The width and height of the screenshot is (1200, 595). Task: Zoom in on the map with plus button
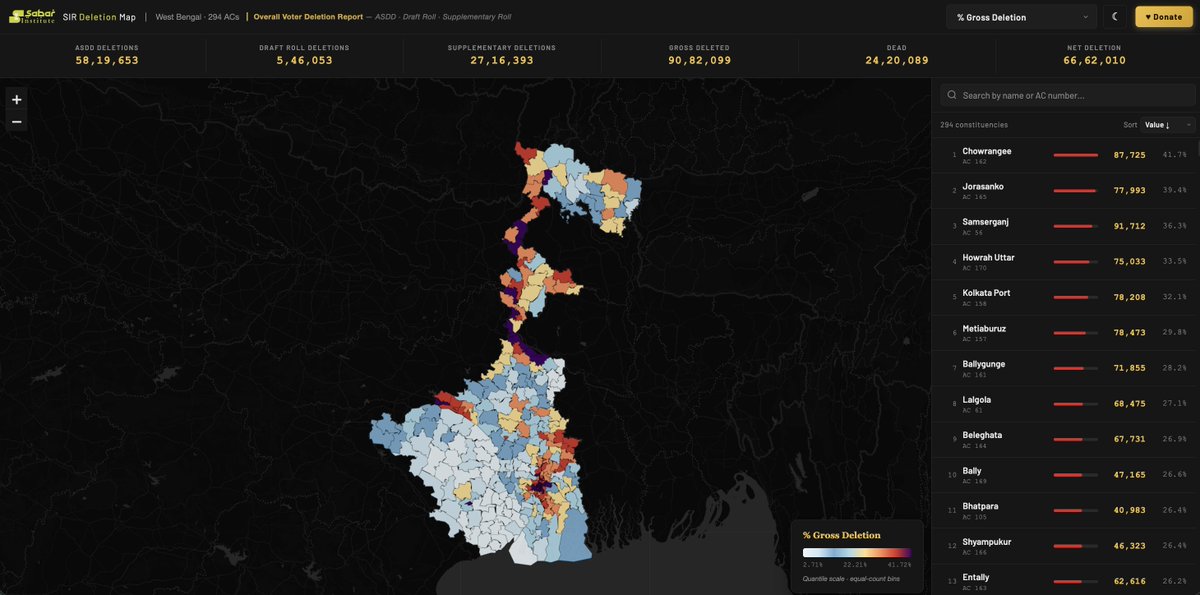pyautogui.click(x=16, y=99)
